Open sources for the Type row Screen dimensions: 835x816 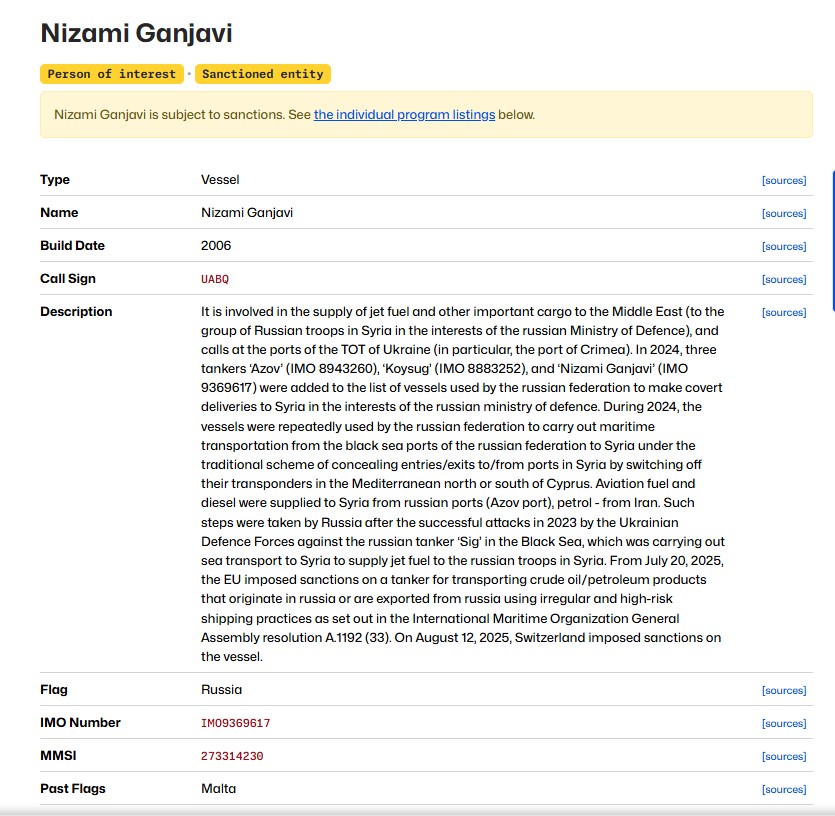[x=783, y=181]
